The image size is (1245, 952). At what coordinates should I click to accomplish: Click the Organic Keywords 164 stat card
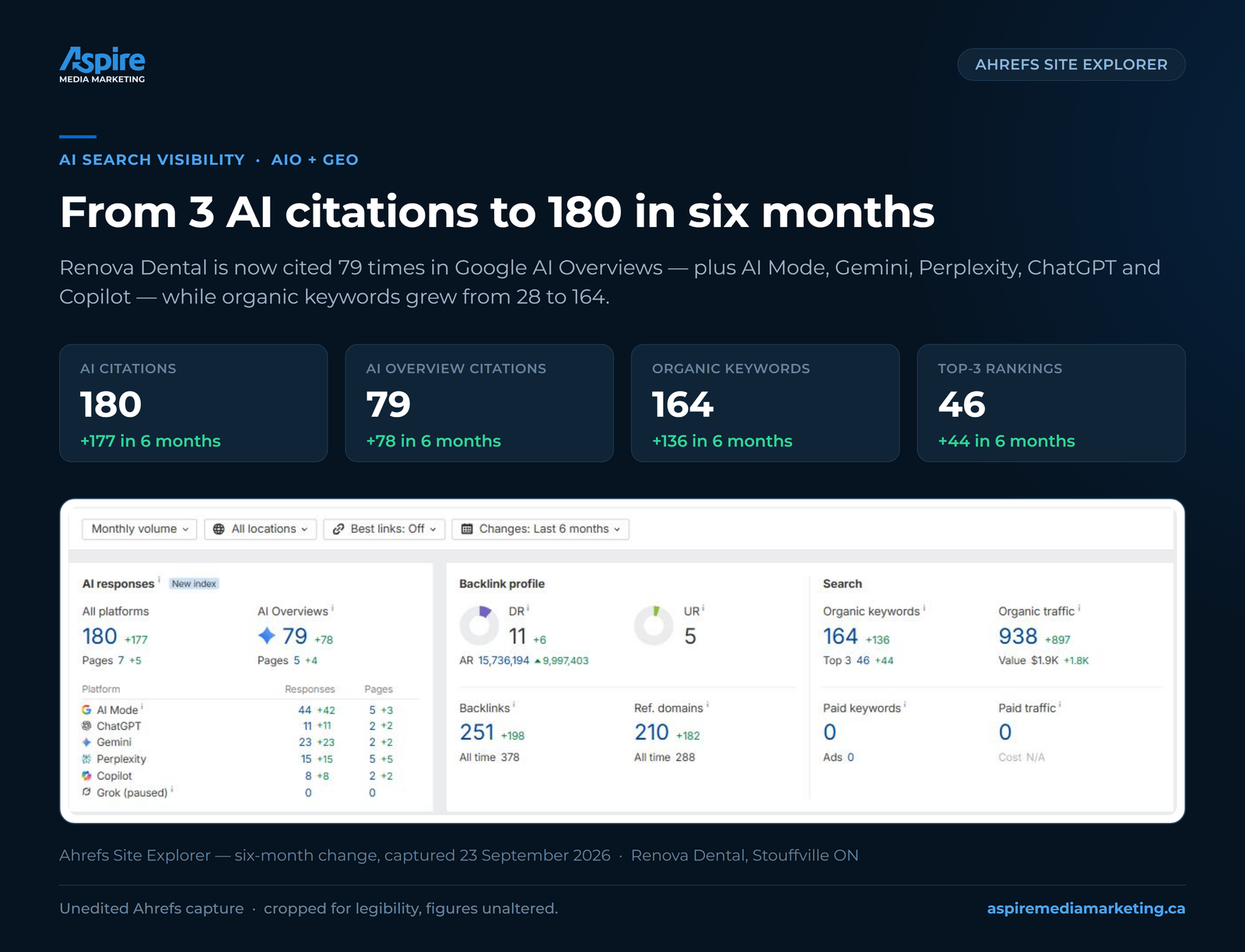(x=766, y=403)
